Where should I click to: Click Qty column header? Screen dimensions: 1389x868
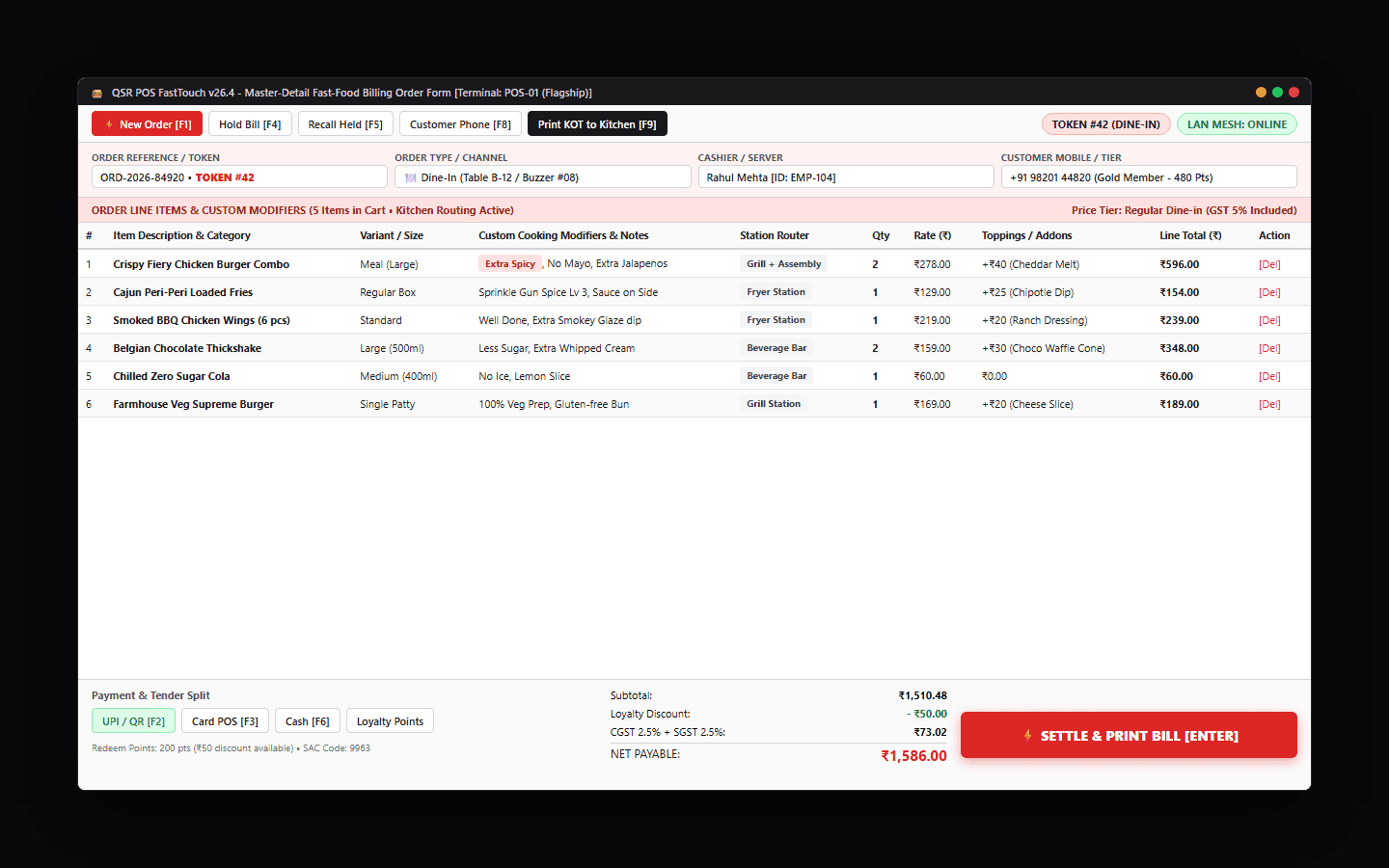click(x=881, y=235)
